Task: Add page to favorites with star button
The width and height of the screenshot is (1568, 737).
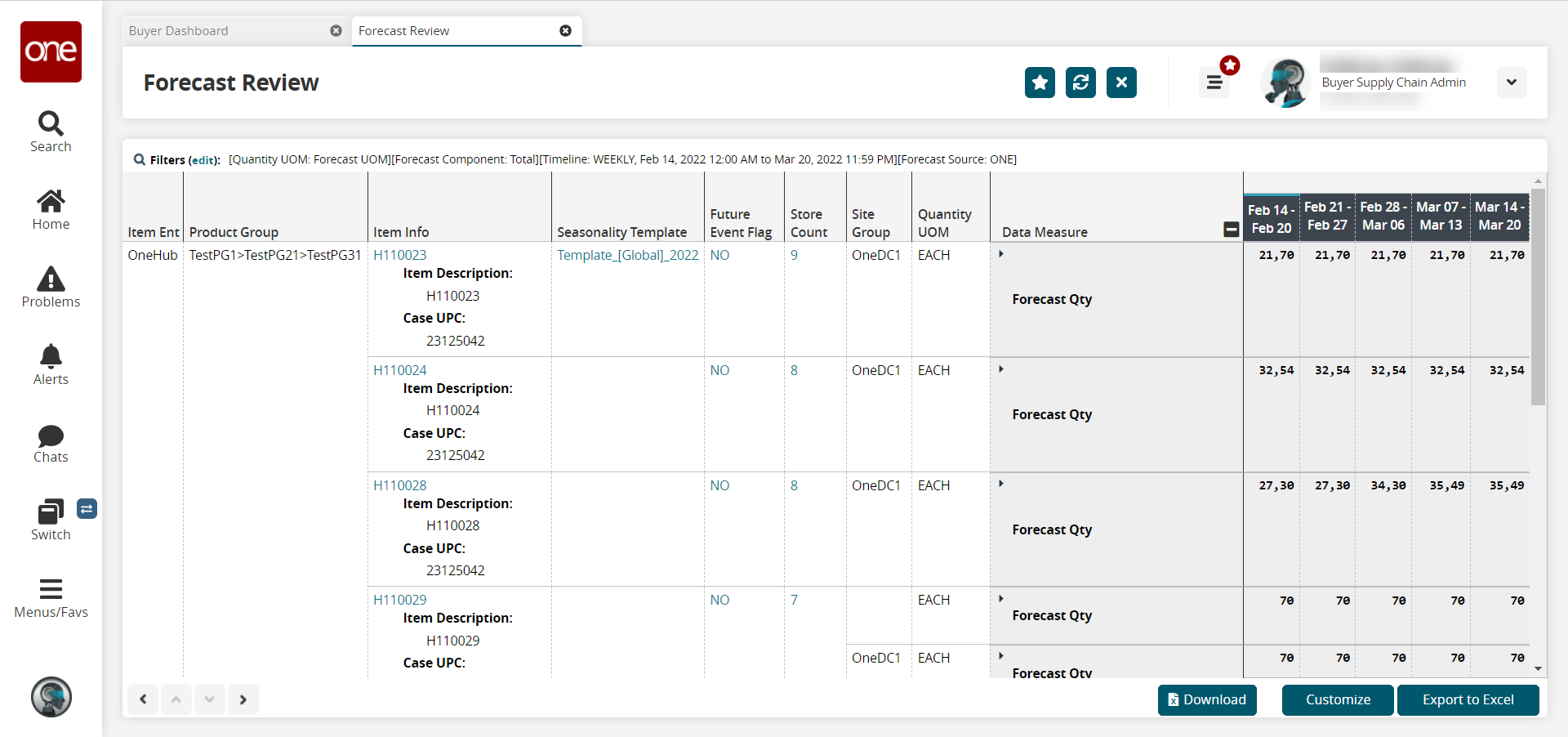Action: (1040, 83)
